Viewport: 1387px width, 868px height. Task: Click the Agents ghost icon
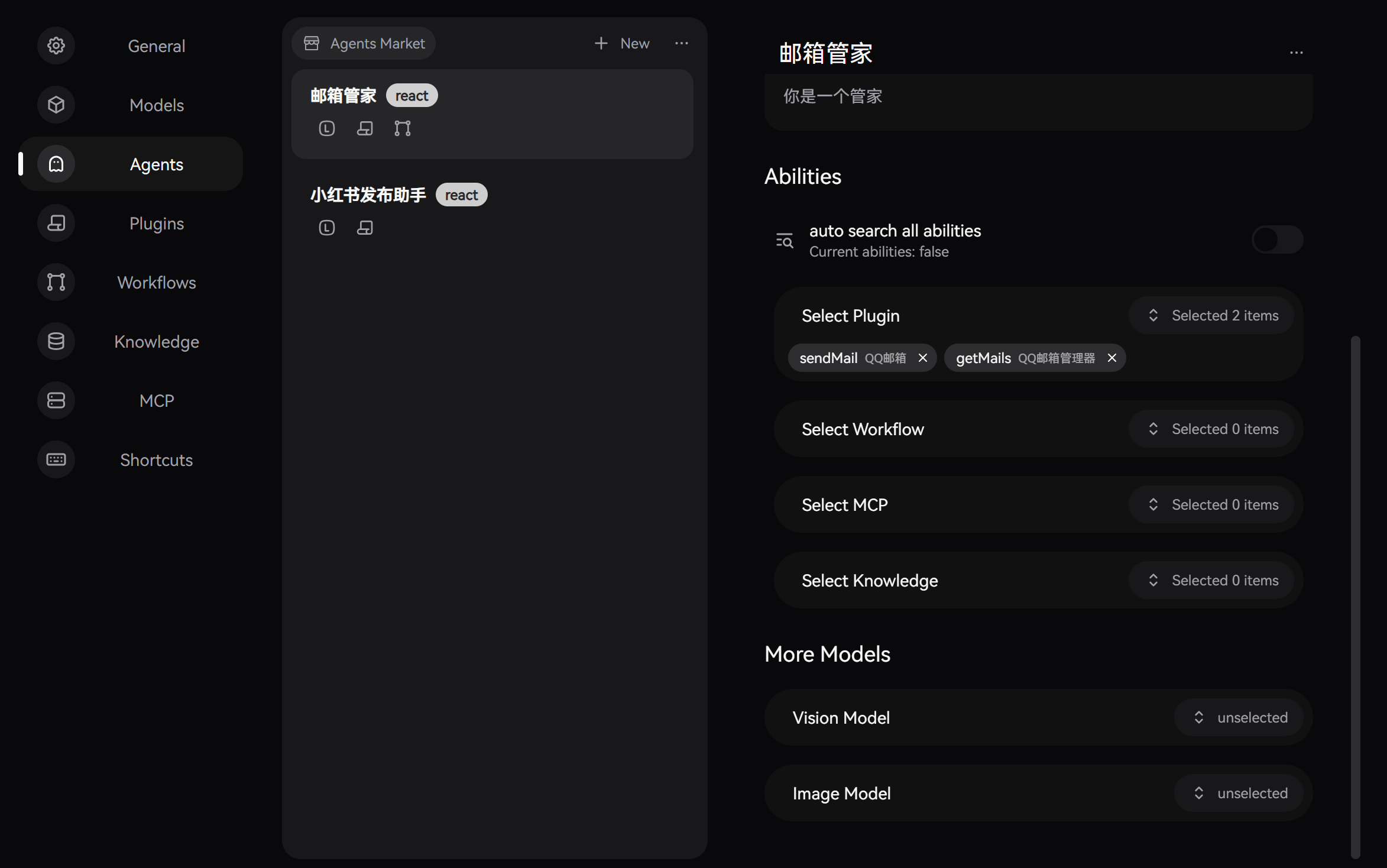[x=56, y=164]
